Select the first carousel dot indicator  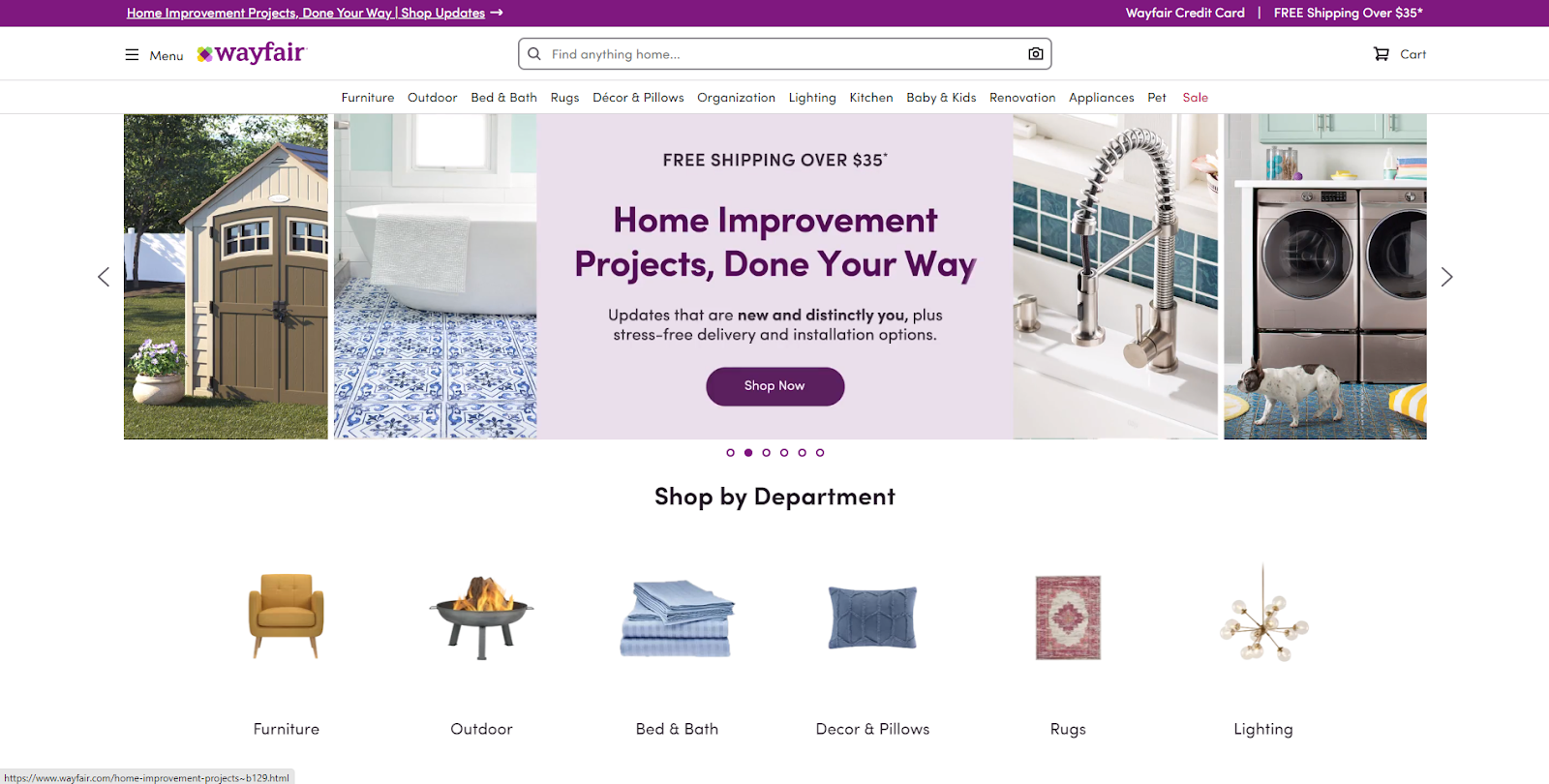[x=730, y=453]
